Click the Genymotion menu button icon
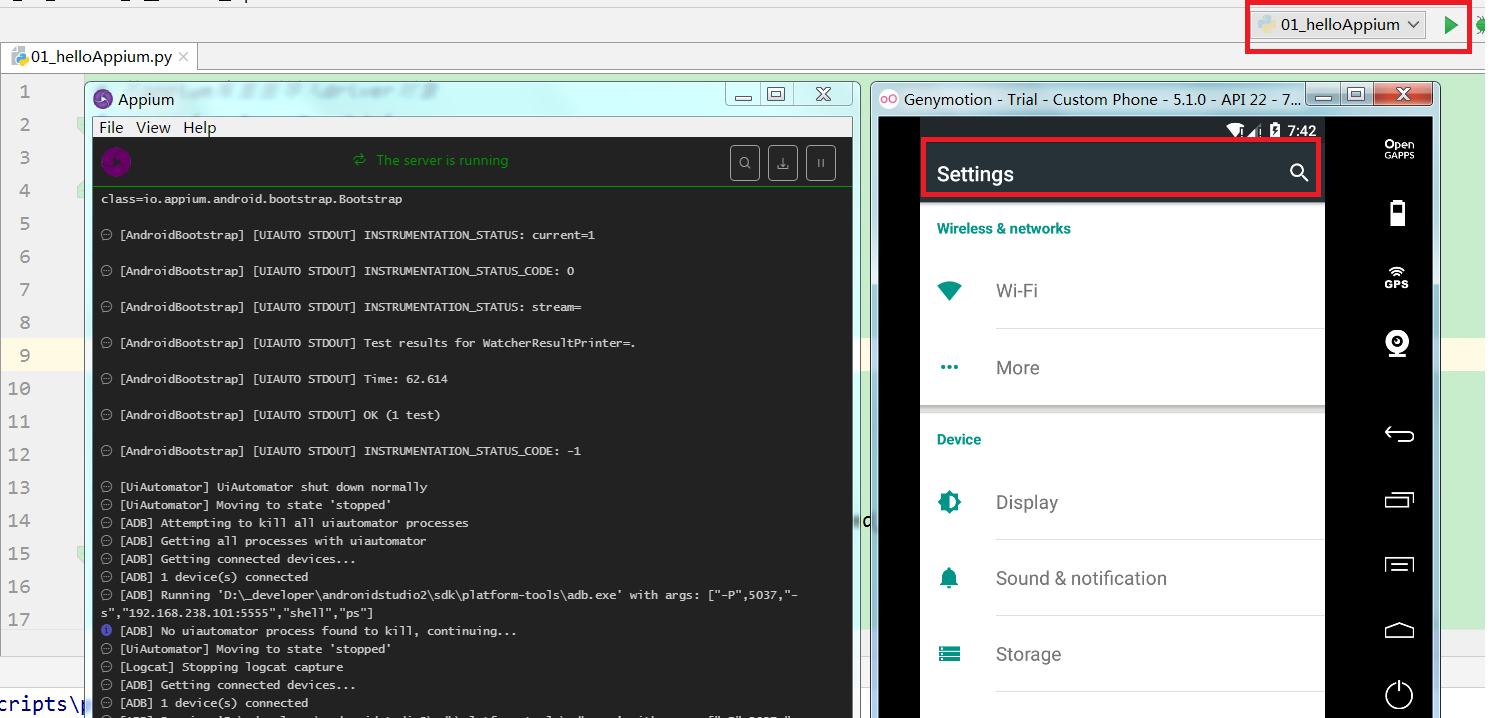 [1398, 565]
